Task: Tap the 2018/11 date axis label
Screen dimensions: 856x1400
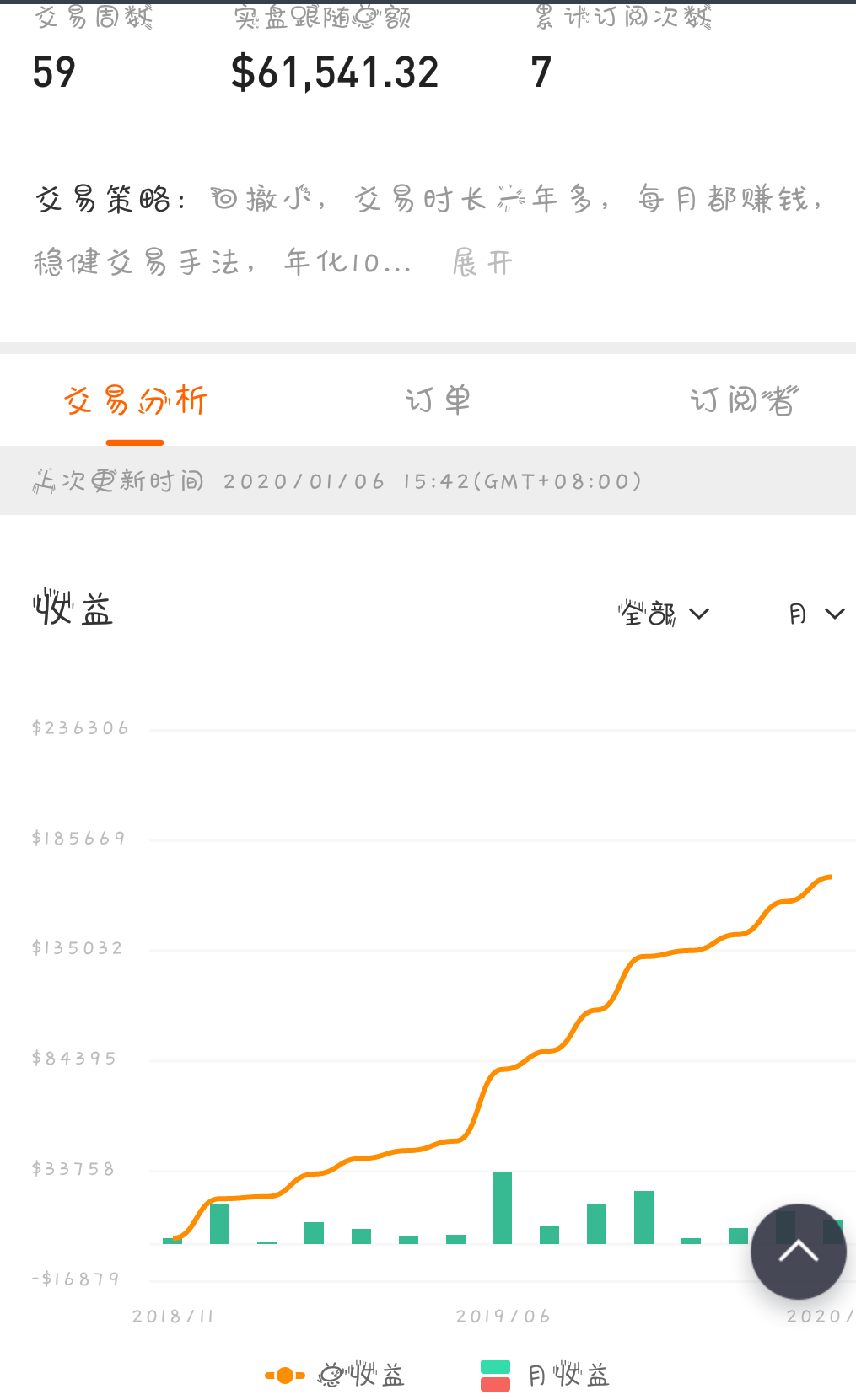Action: tap(173, 1317)
